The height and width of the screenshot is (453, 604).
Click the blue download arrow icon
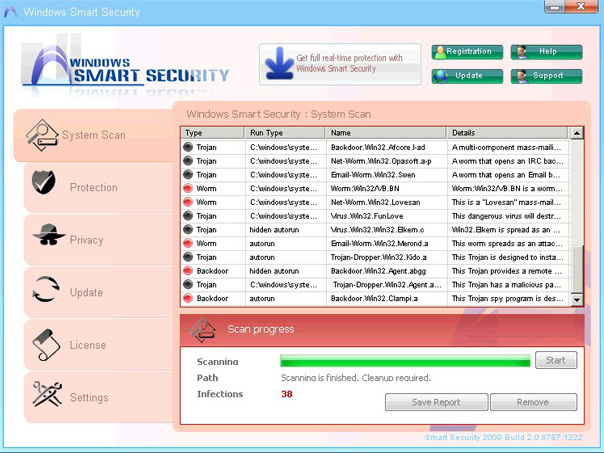[280, 64]
